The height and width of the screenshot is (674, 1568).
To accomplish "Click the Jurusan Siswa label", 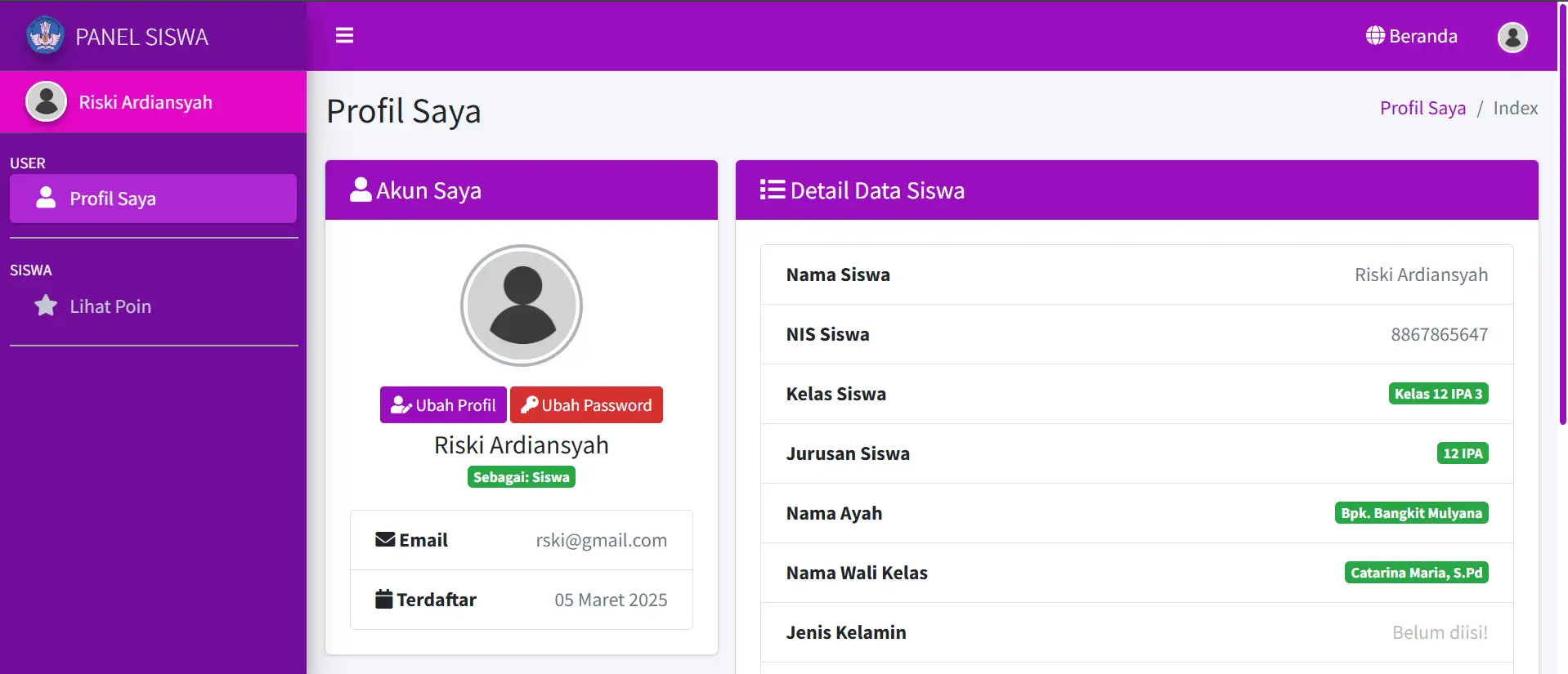I will pos(848,453).
